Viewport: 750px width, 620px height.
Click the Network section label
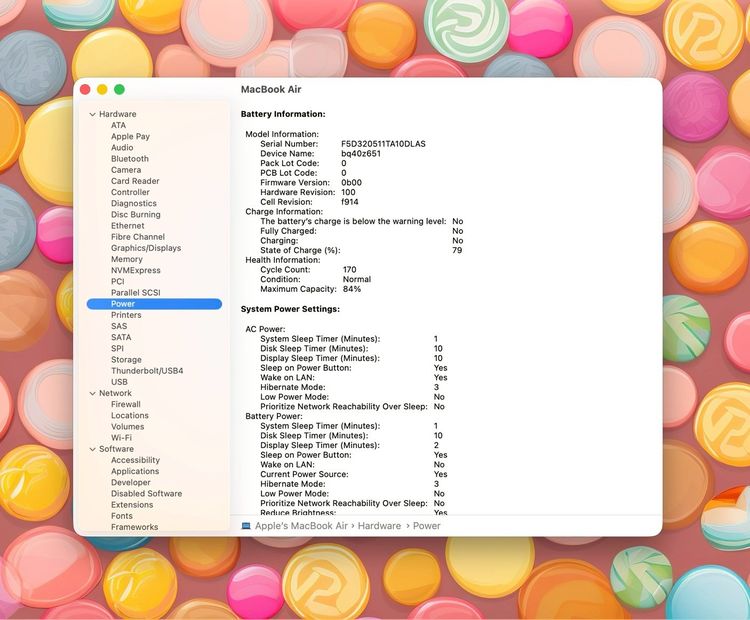(115, 393)
